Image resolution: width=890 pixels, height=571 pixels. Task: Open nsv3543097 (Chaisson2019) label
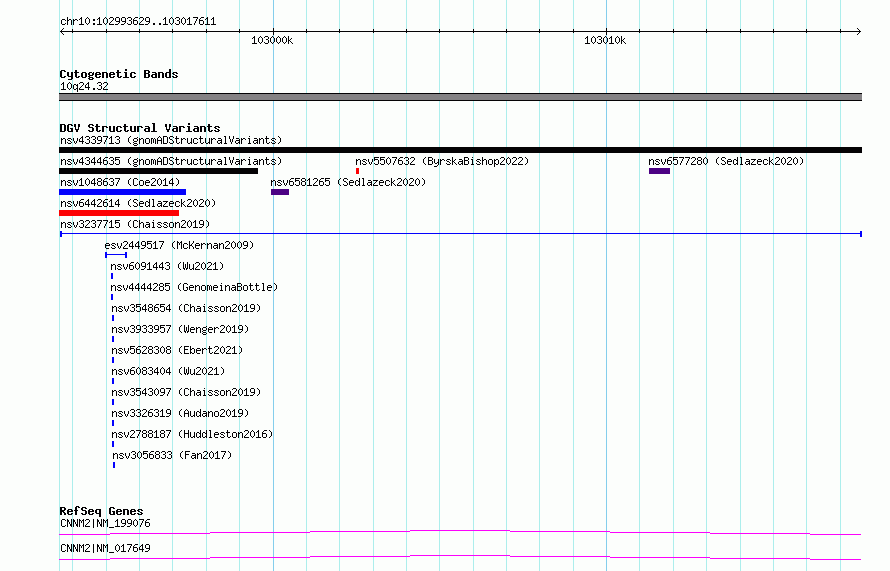(x=186, y=392)
